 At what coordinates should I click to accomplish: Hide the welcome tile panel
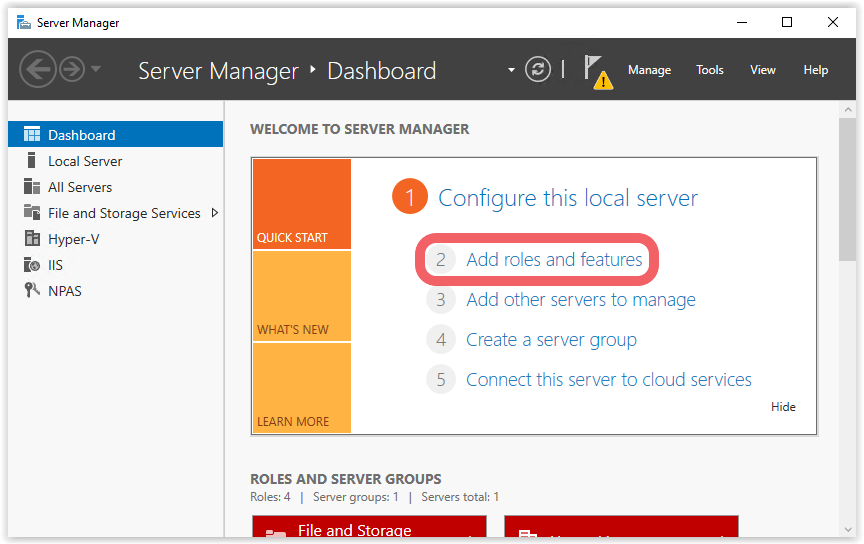[x=783, y=407]
